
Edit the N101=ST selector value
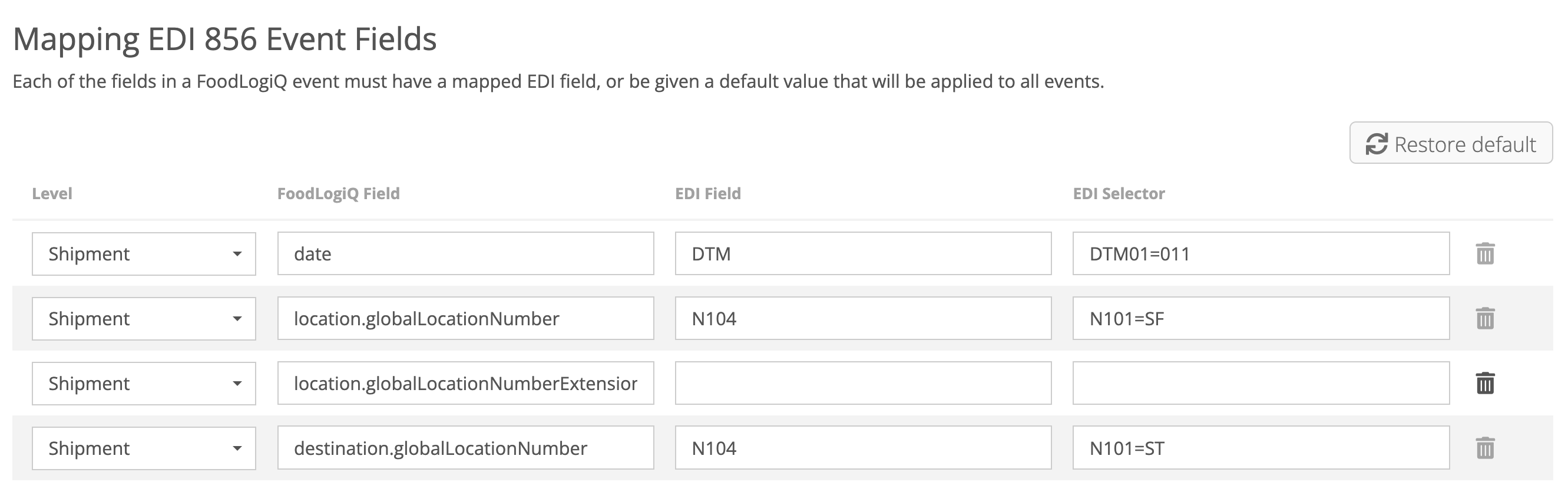click(x=1261, y=448)
